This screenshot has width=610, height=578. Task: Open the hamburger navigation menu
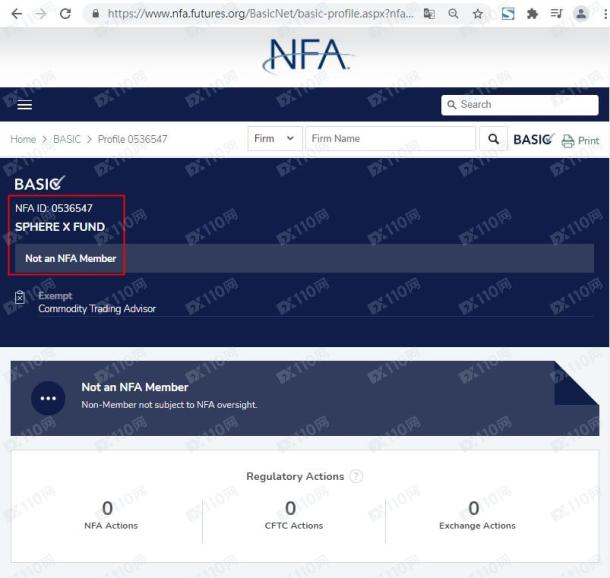[25, 105]
